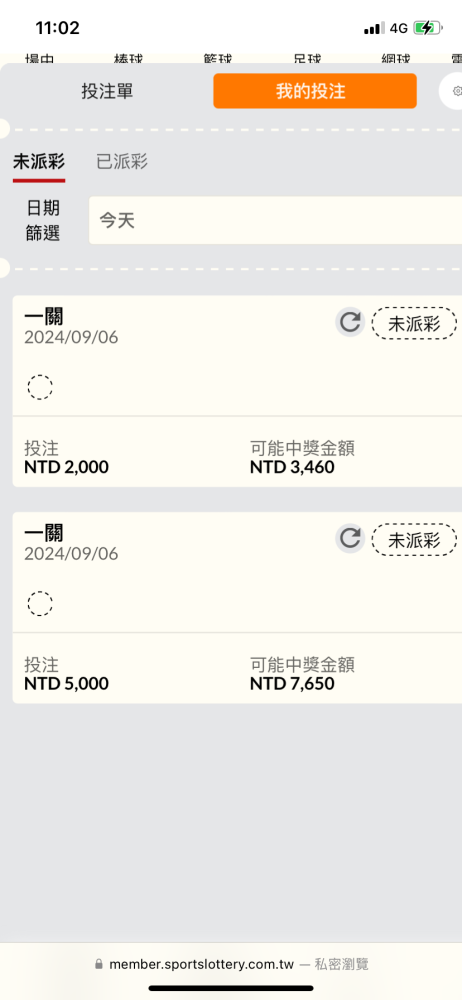Tap 未派彩 status badge on first card
The image size is (462, 1000).
(x=414, y=324)
